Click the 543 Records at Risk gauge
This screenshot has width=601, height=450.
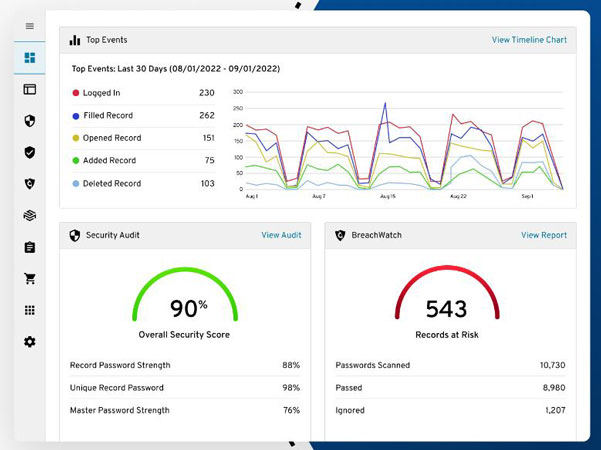pos(449,300)
